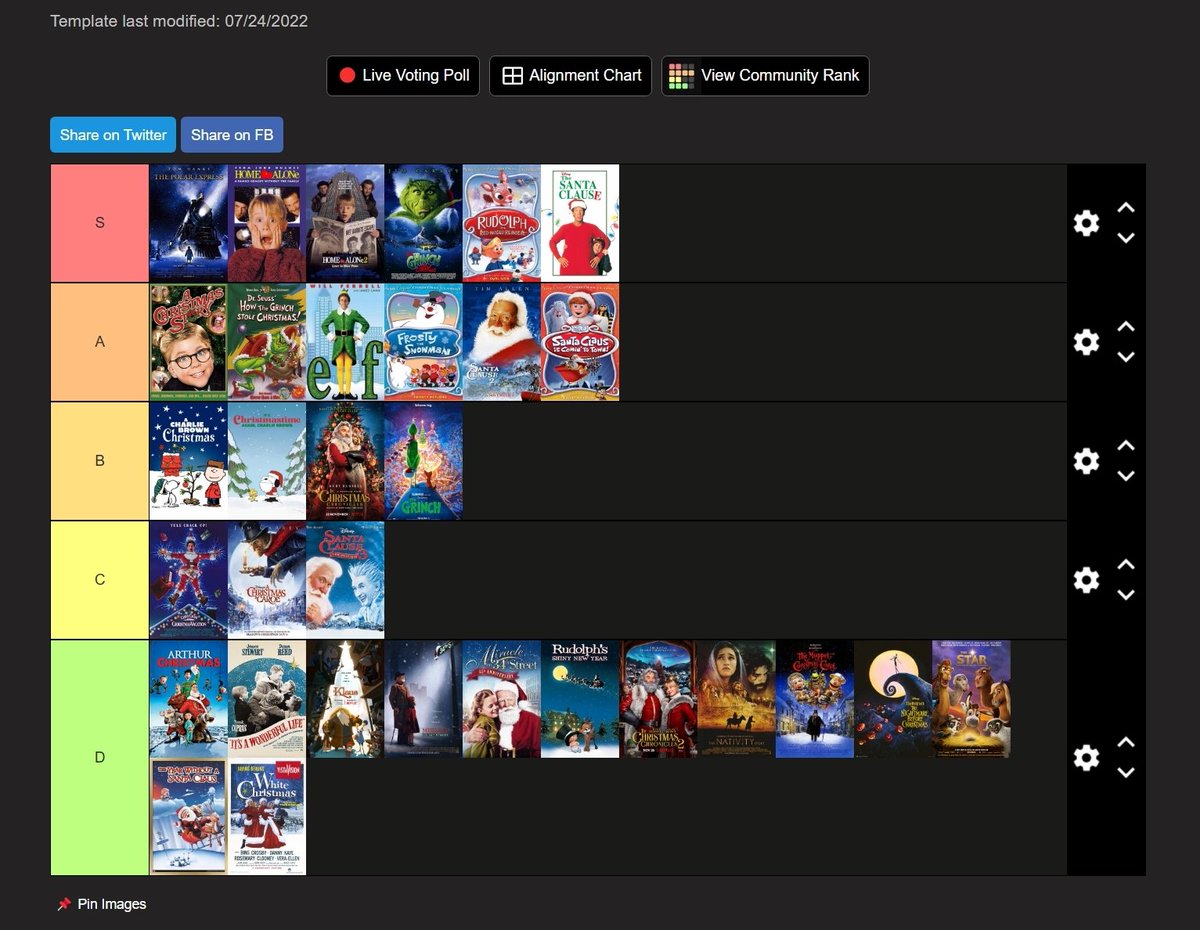The image size is (1200, 930).
Task: Select the green D tier label
Action: pos(99,758)
